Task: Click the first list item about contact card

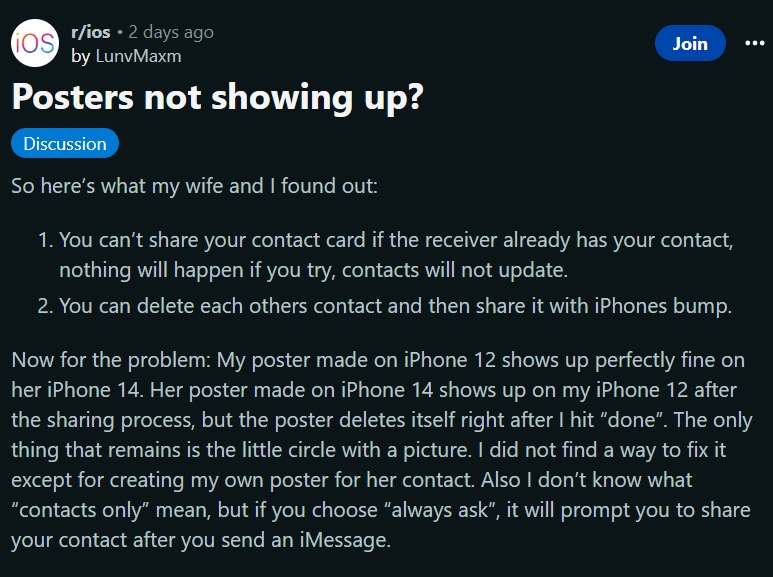Action: [x=397, y=240]
